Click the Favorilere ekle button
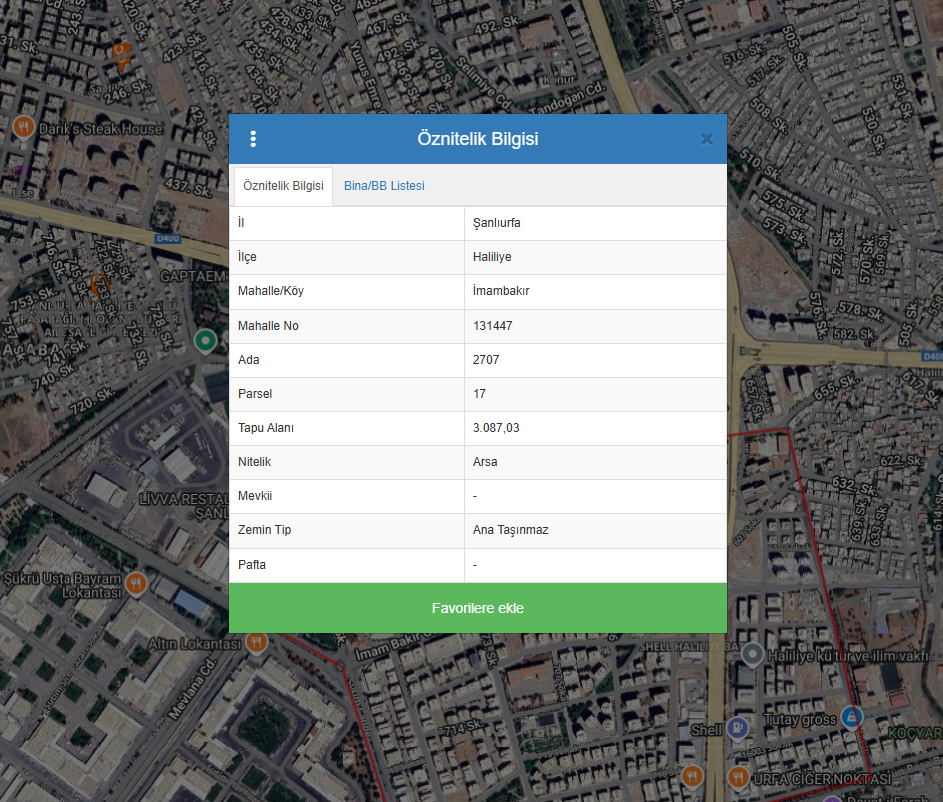The image size is (943, 802). [477, 608]
